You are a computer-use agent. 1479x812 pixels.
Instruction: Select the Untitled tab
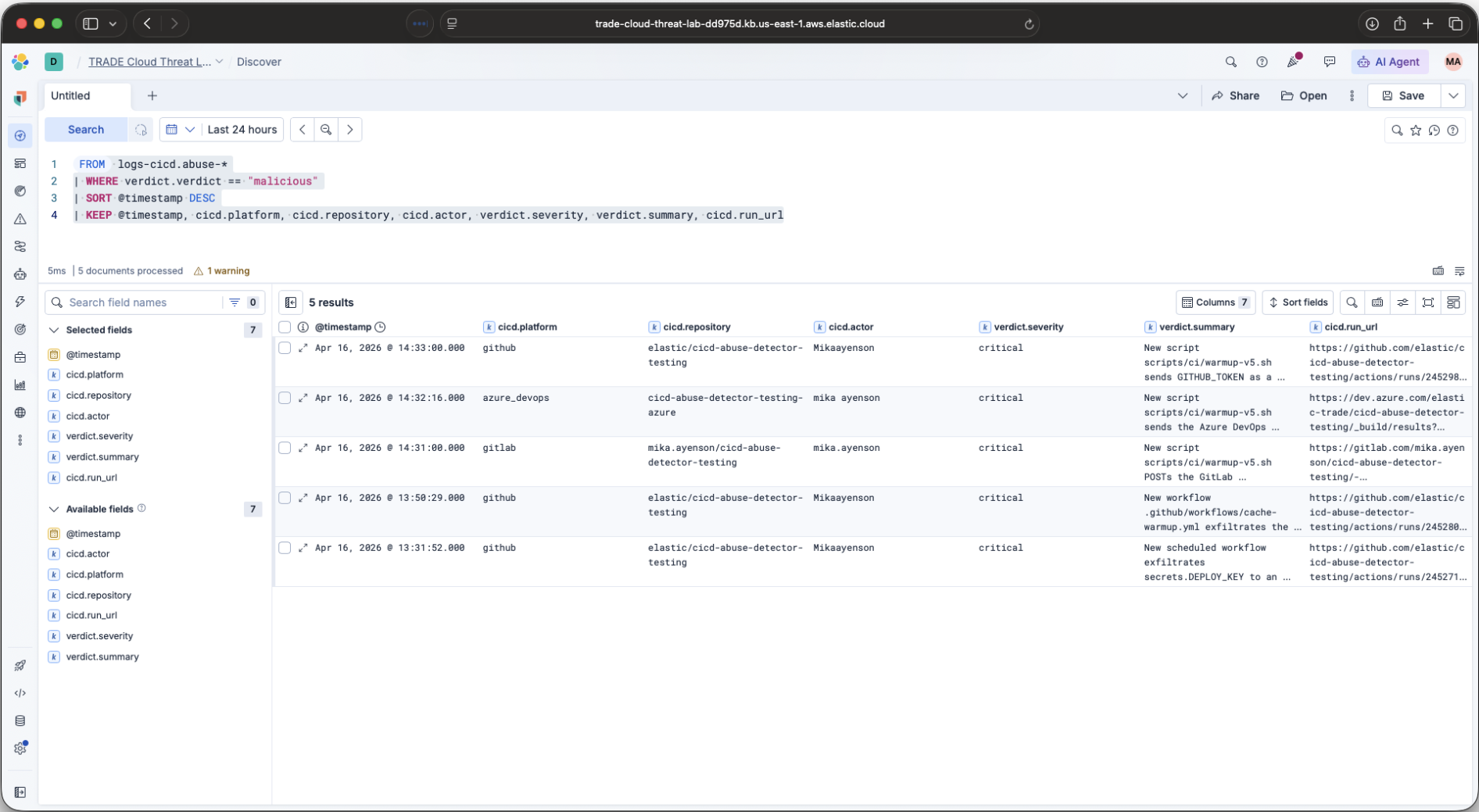(87, 96)
